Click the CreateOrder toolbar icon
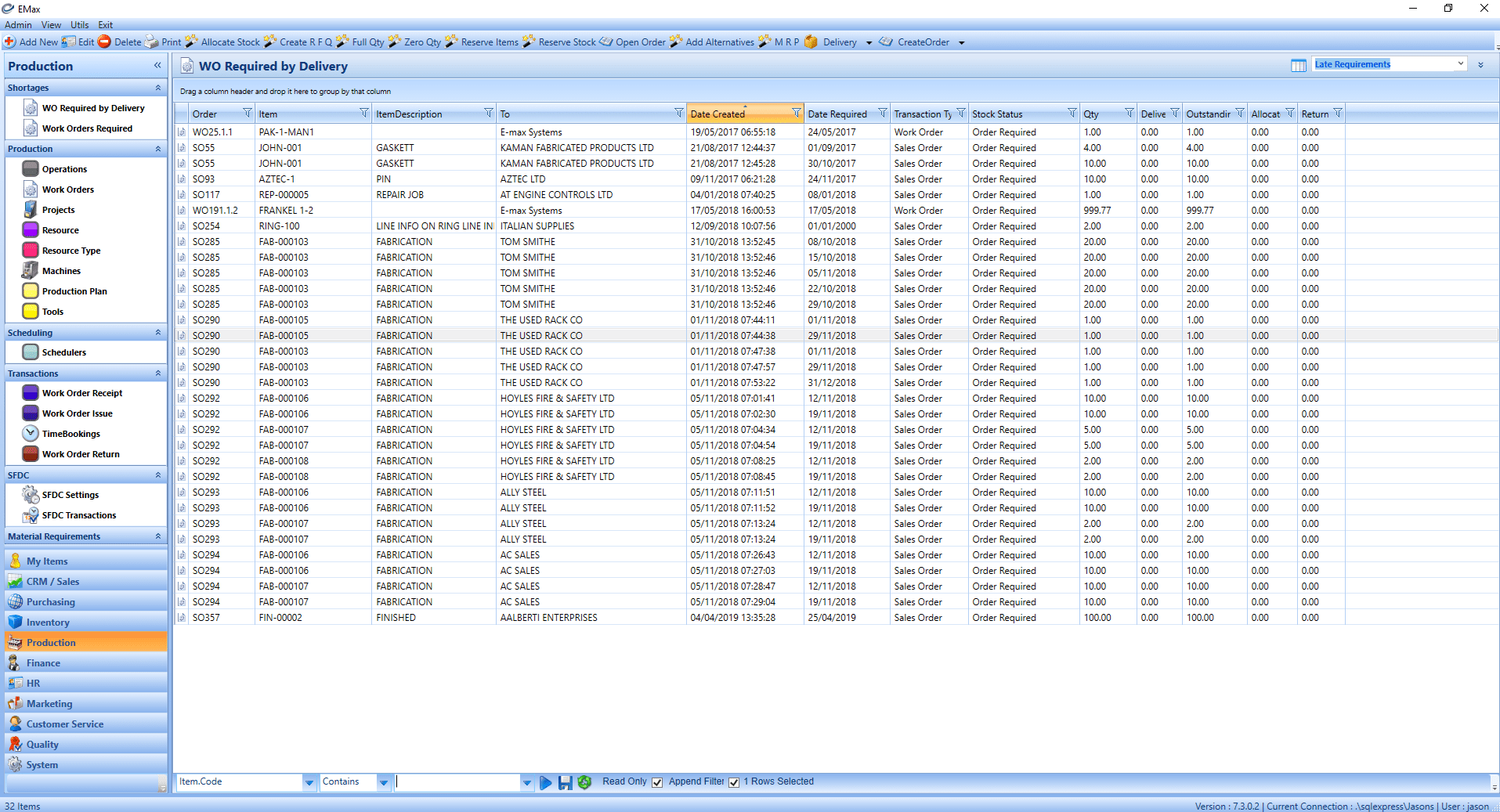This screenshot has height=812, width=1500. 886,42
